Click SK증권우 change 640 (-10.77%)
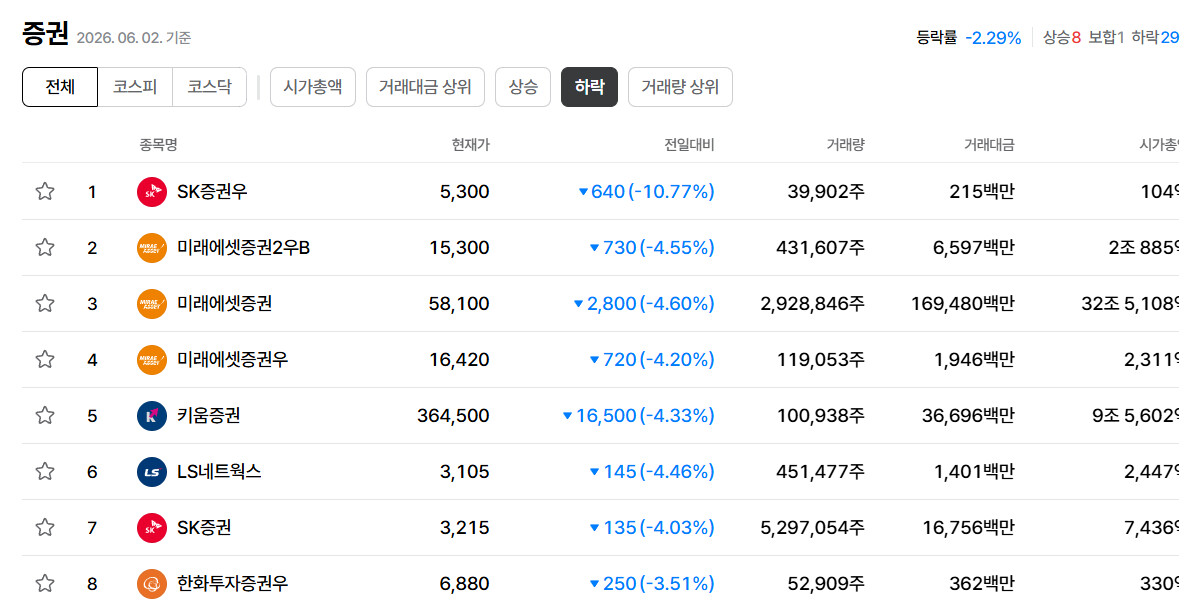Image resolution: width=1202 pixels, height=605 pixels. (x=647, y=191)
